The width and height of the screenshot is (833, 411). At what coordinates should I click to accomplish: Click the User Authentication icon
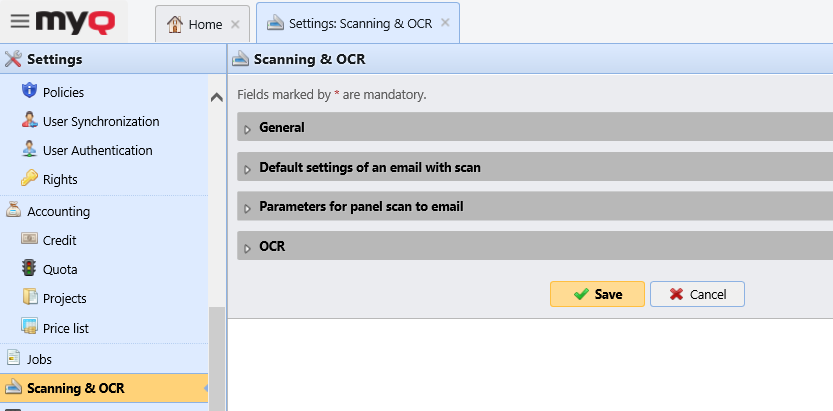click(x=29, y=150)
